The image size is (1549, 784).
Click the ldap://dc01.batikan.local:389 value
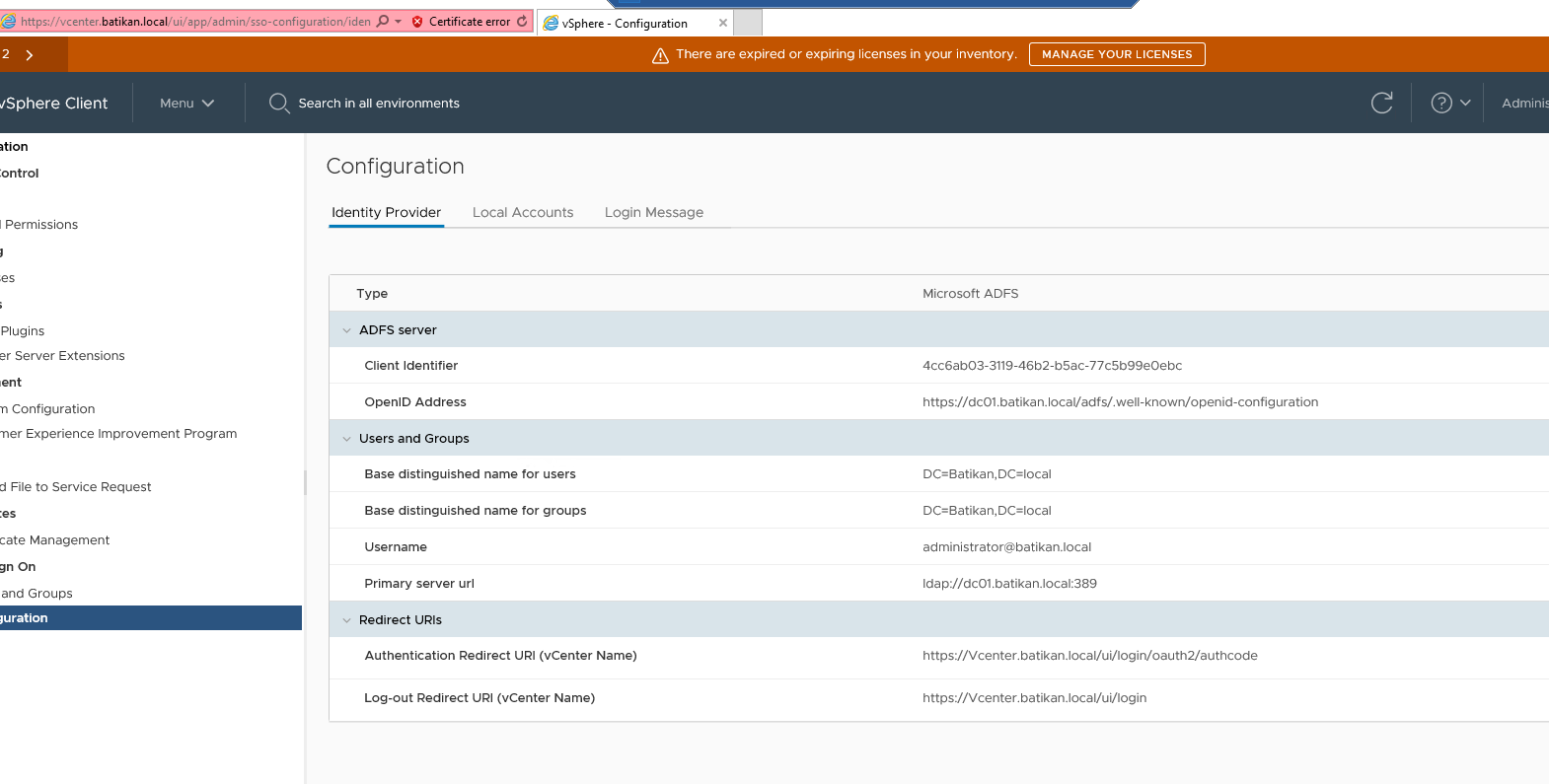[1010, 584]
